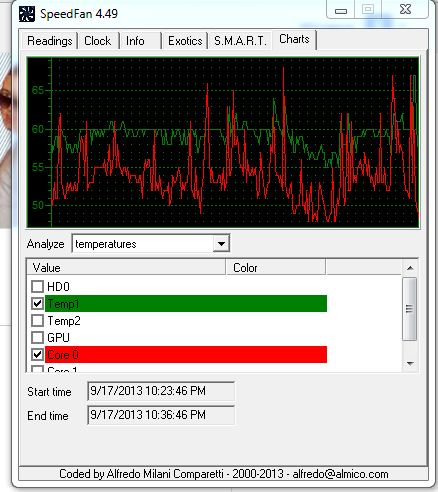Switch to the Readings tab
Viewport: 438px width, 492px height.
click(49, 41)
